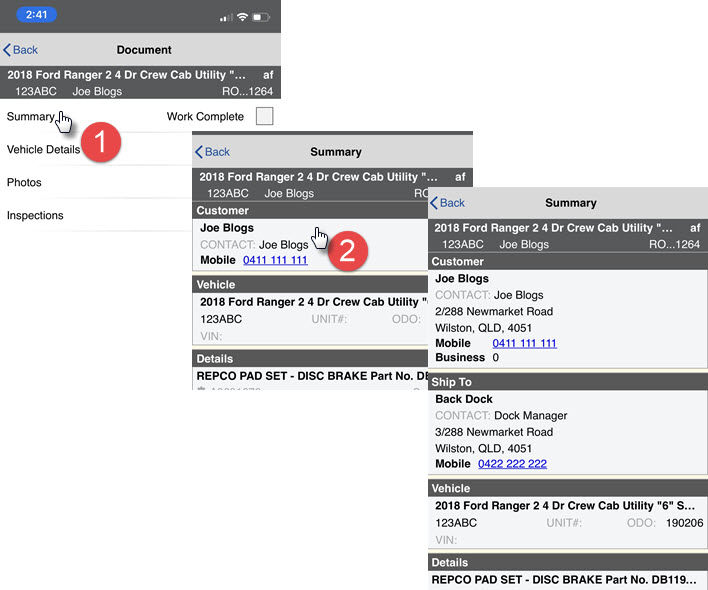Tap Details section header in expanded Summary
The width and height of the screenshot is (708, 590).
tap(568, 562)
